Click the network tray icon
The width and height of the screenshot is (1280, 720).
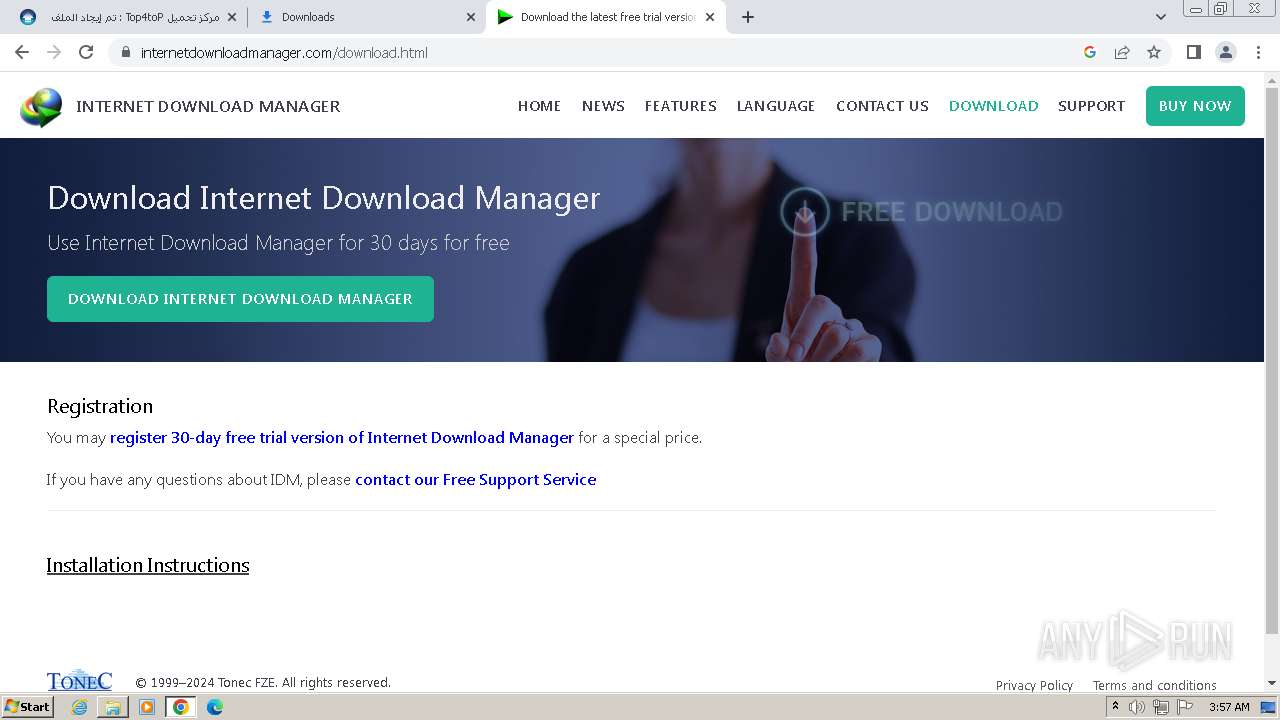click(1161, 707)
